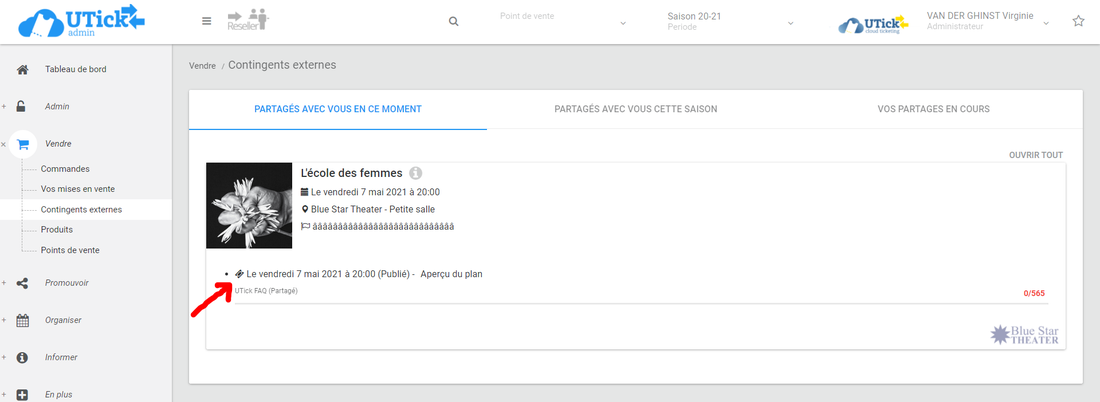Click the hamburger menu icon
Image resolution: width=1100 pixels, height=402 pixels.
tap(207, 21)
